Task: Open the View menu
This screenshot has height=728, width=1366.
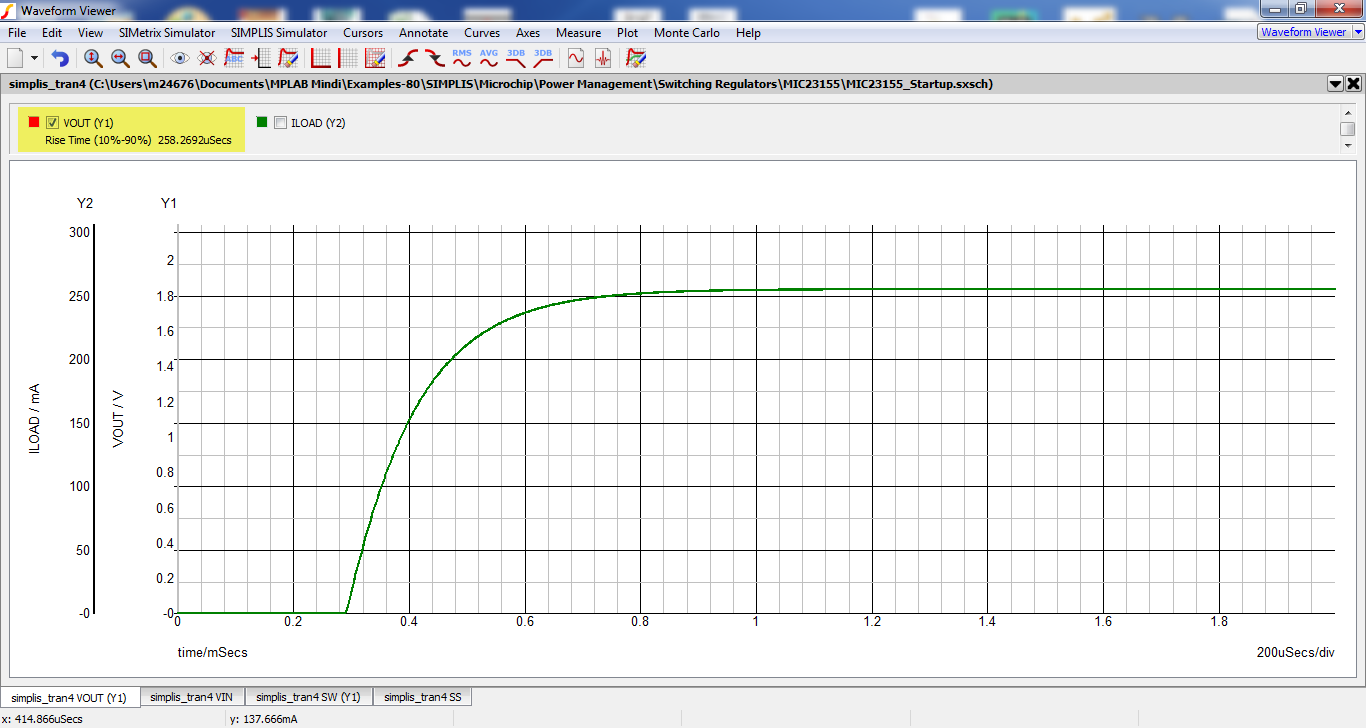Action: click(90, 33)
